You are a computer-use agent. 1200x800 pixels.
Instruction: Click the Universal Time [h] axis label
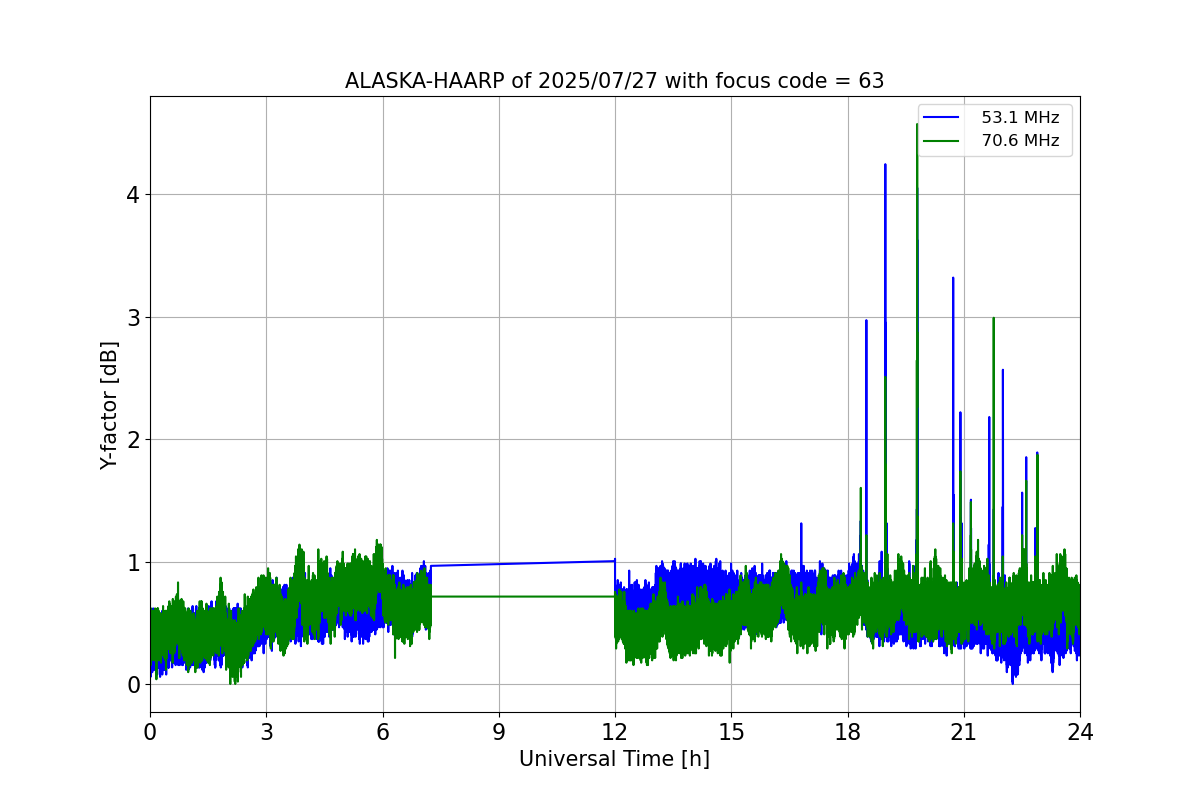tap(614, 759)
